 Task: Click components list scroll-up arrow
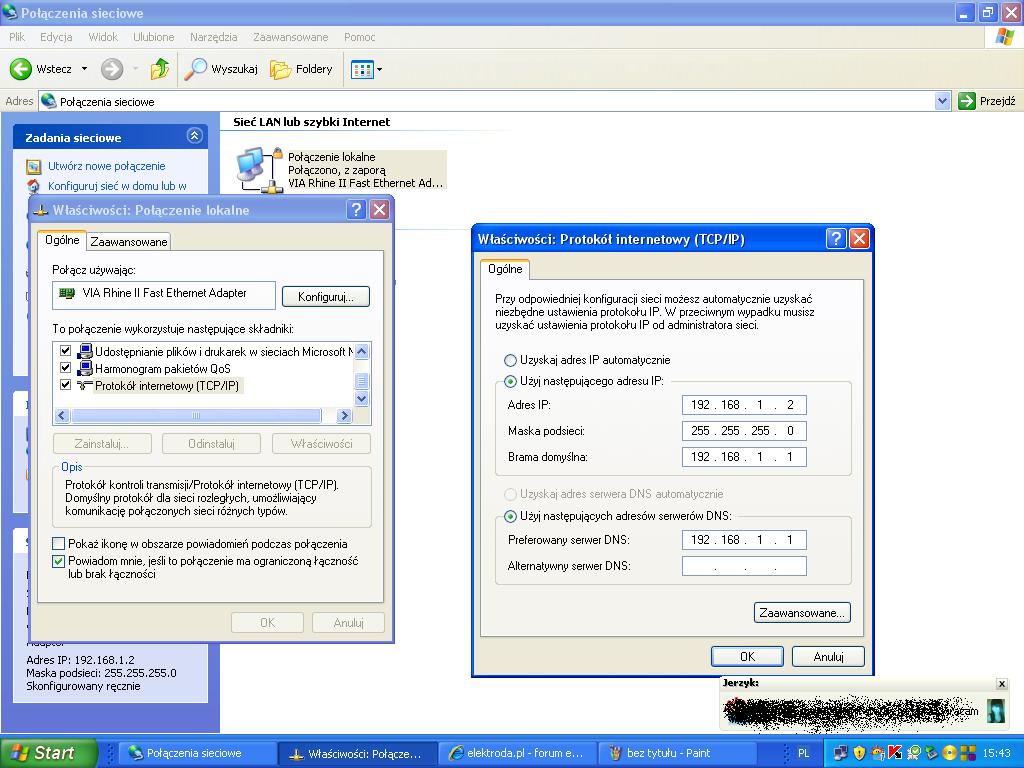[x=362, y=351]
